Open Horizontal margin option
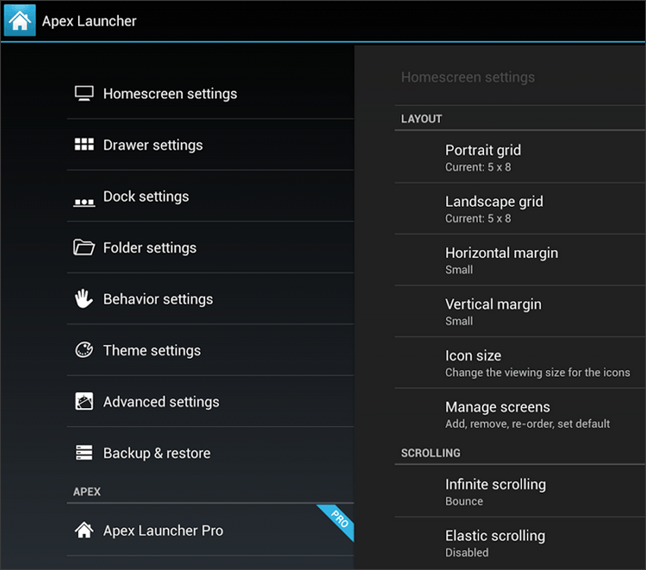This screenshot has width=646, height=570. tap(520, 260)
